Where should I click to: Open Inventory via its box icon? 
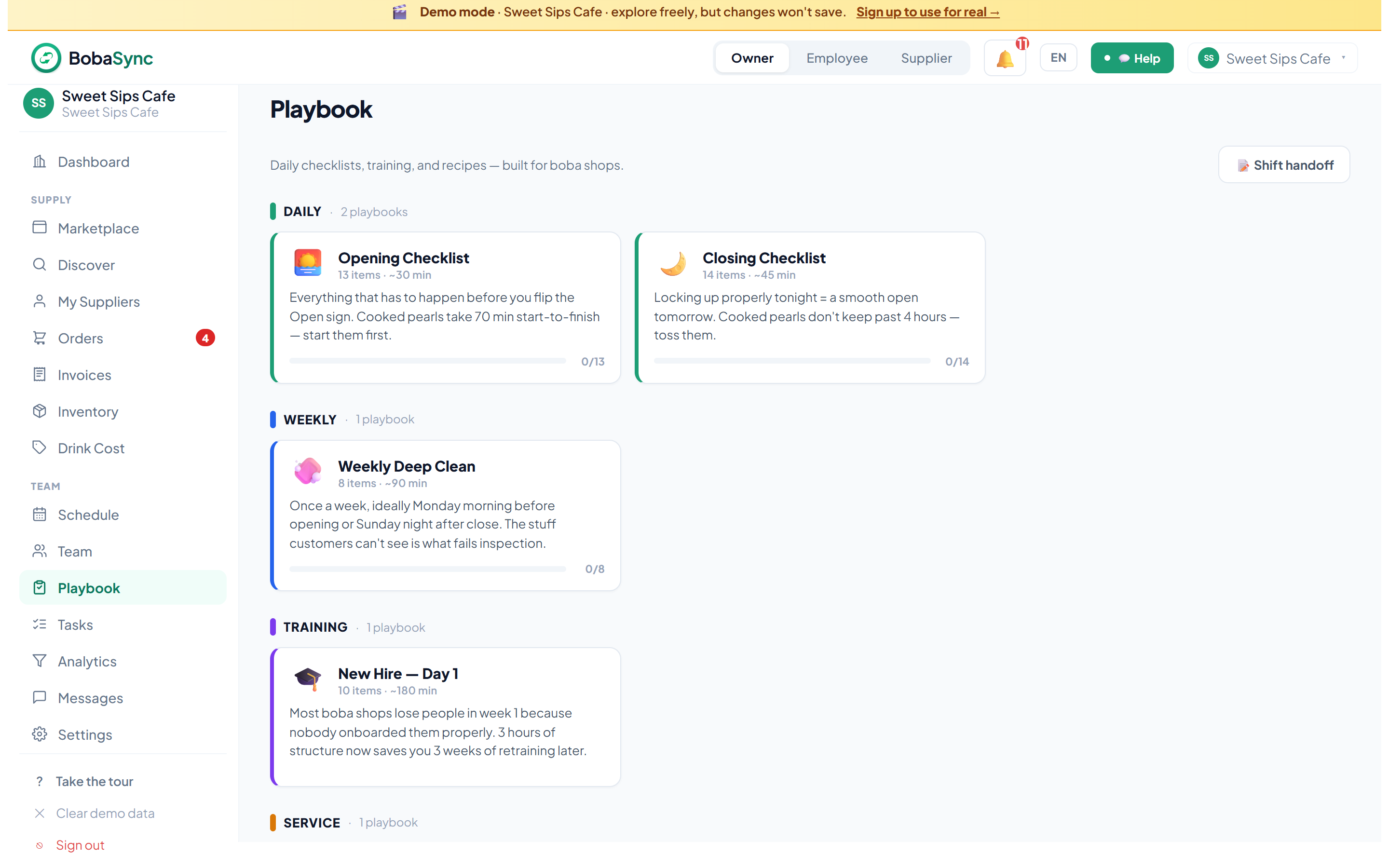pos(39,411)
